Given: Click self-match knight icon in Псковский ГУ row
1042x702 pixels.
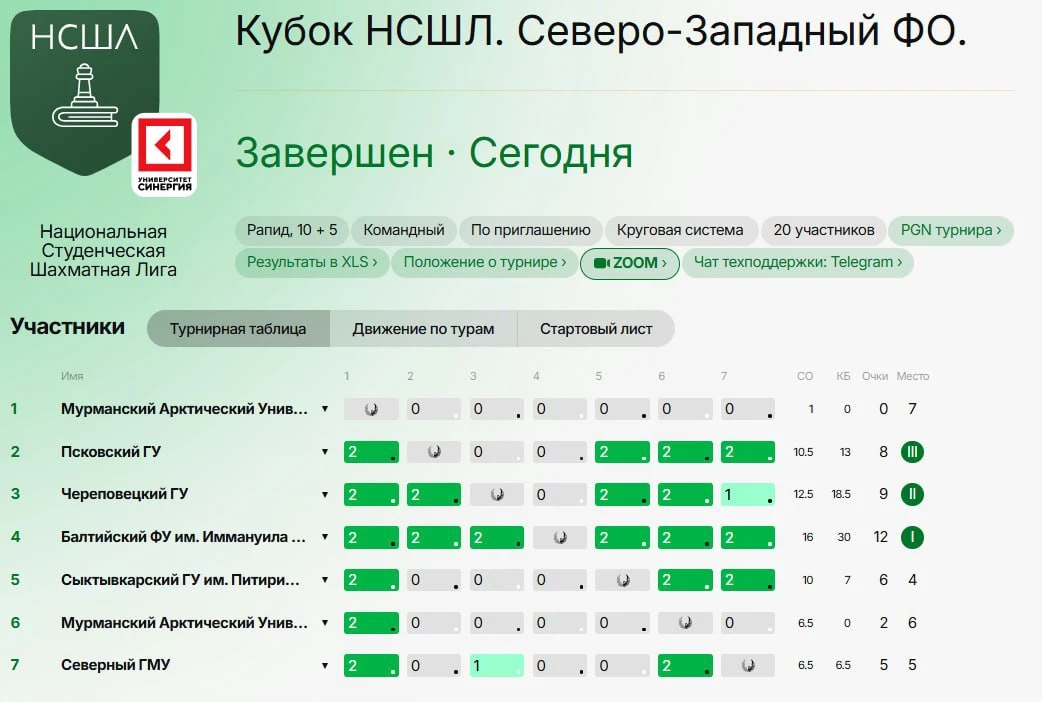Looking at the screenshot, I should click(x=434, y=452).
